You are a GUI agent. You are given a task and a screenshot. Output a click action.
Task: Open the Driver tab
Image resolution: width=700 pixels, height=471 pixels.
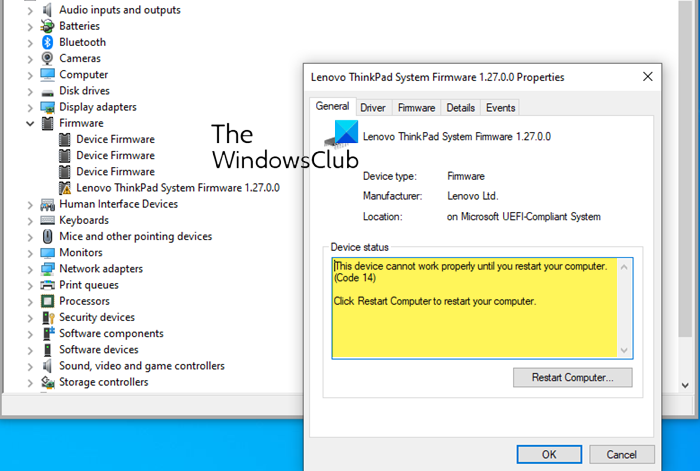point(373,108)
